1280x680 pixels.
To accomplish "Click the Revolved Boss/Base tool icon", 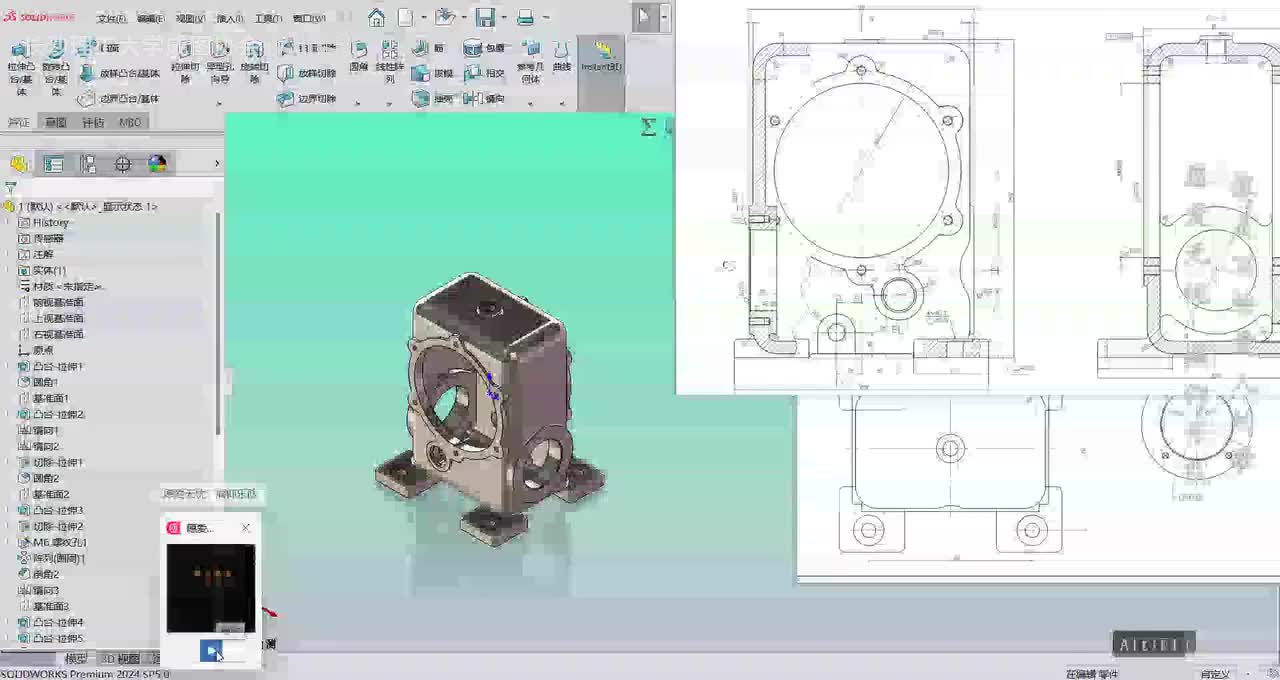I will click(55, 50).
